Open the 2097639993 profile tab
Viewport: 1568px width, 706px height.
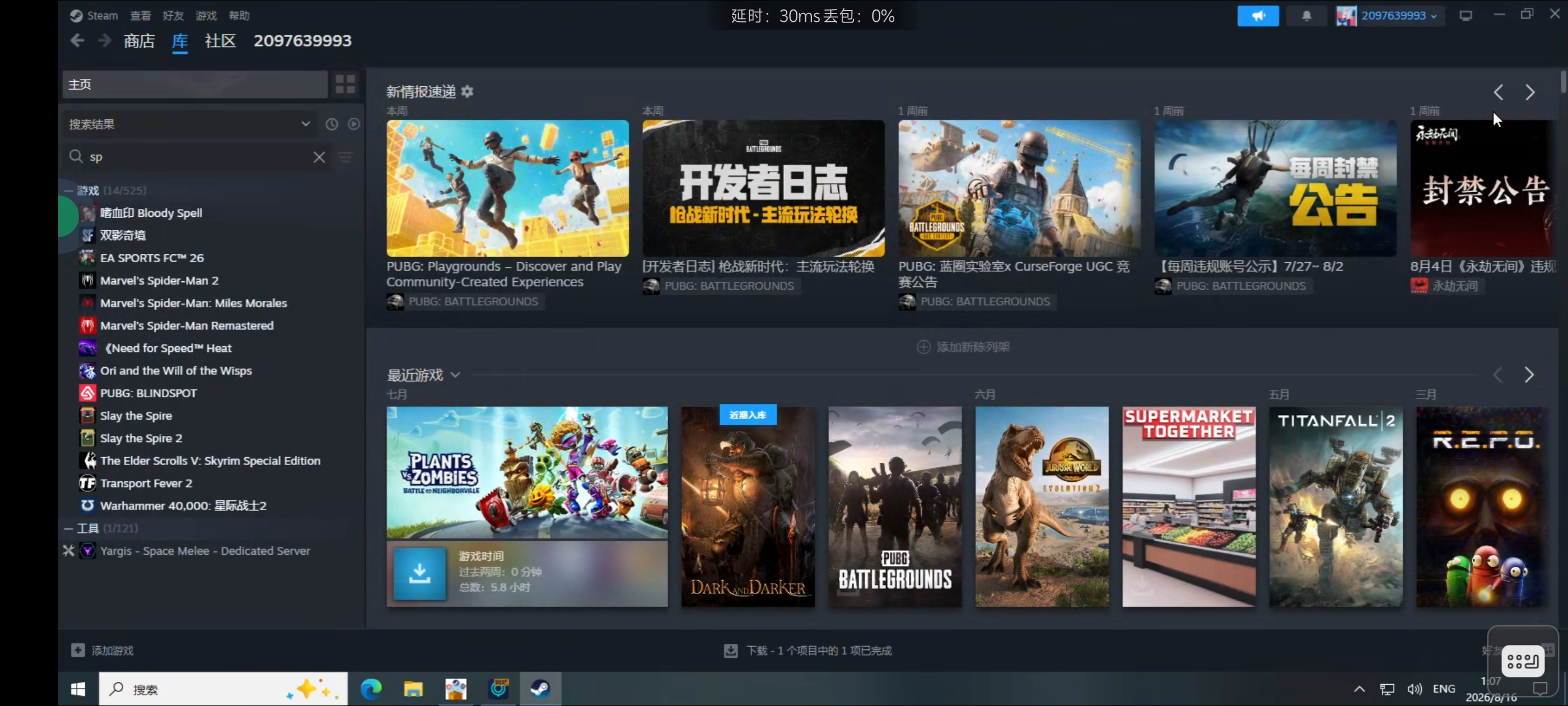point(302,41)
